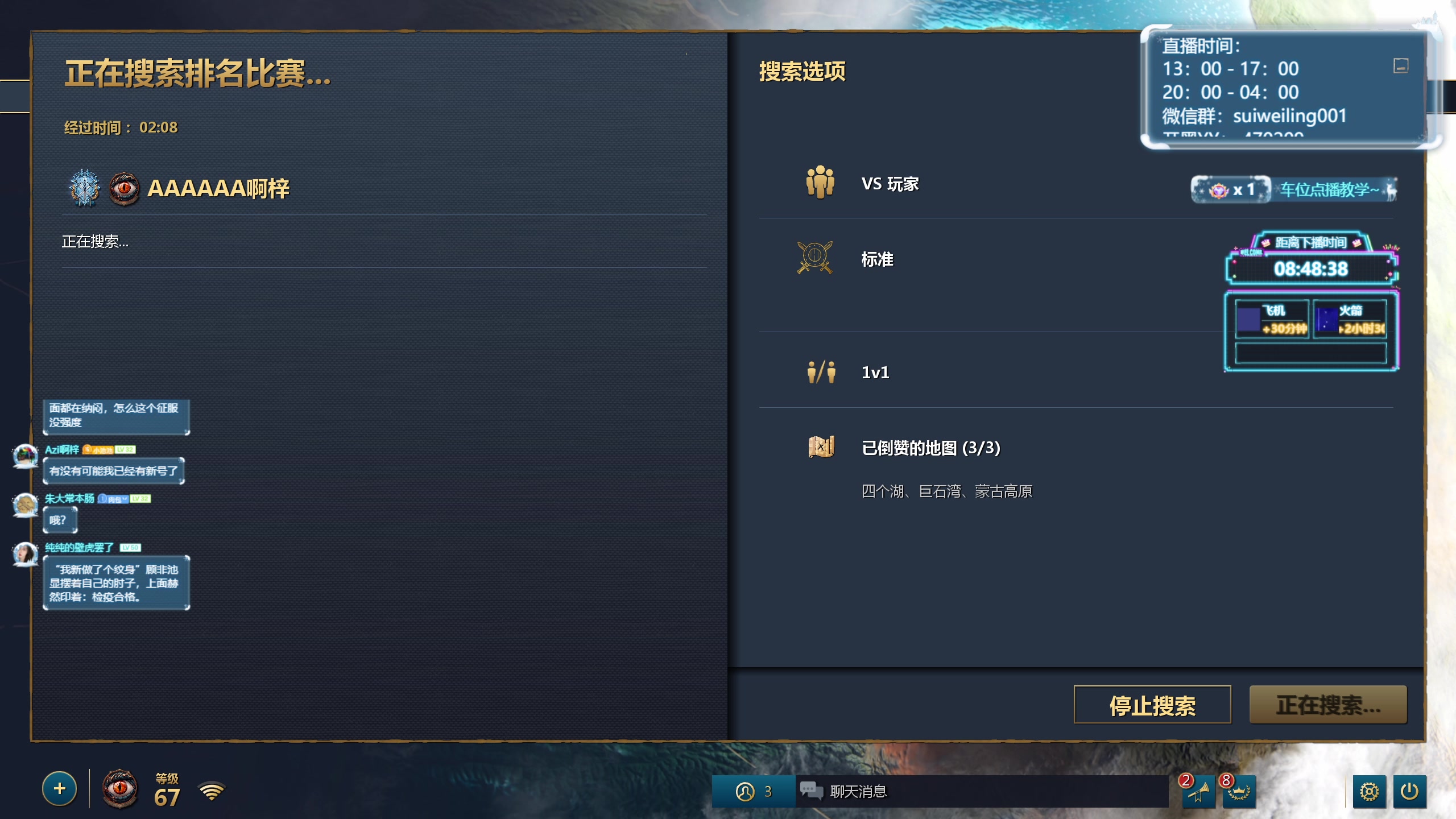The width and height of the screenshot is (1456, 819).
Task: Open the red eye profile avatar
Action: tap(119, 789)
